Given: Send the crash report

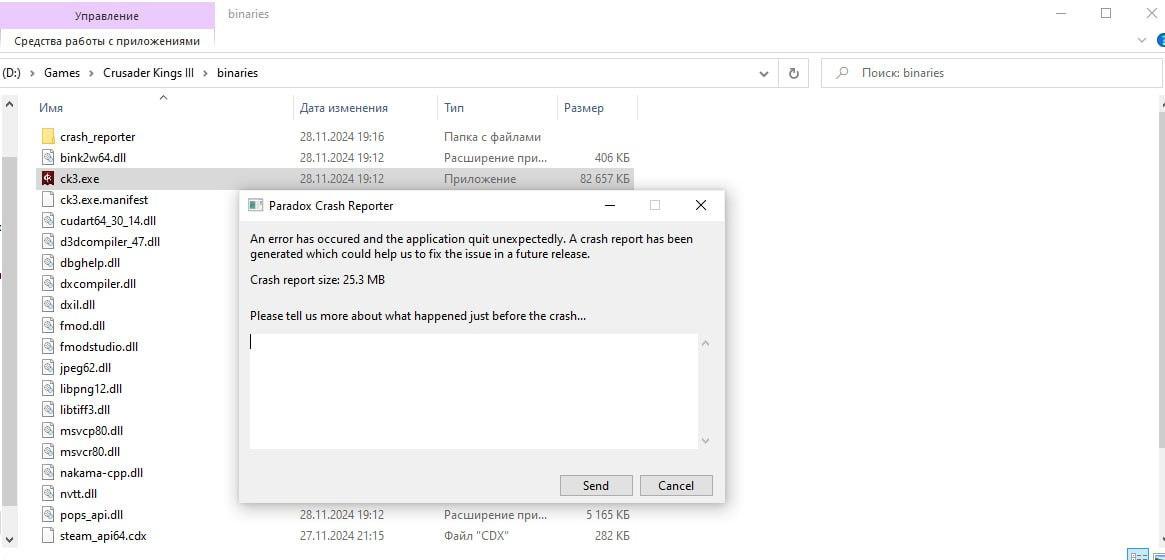Looking at the screenshot, I should click(596, 486).
